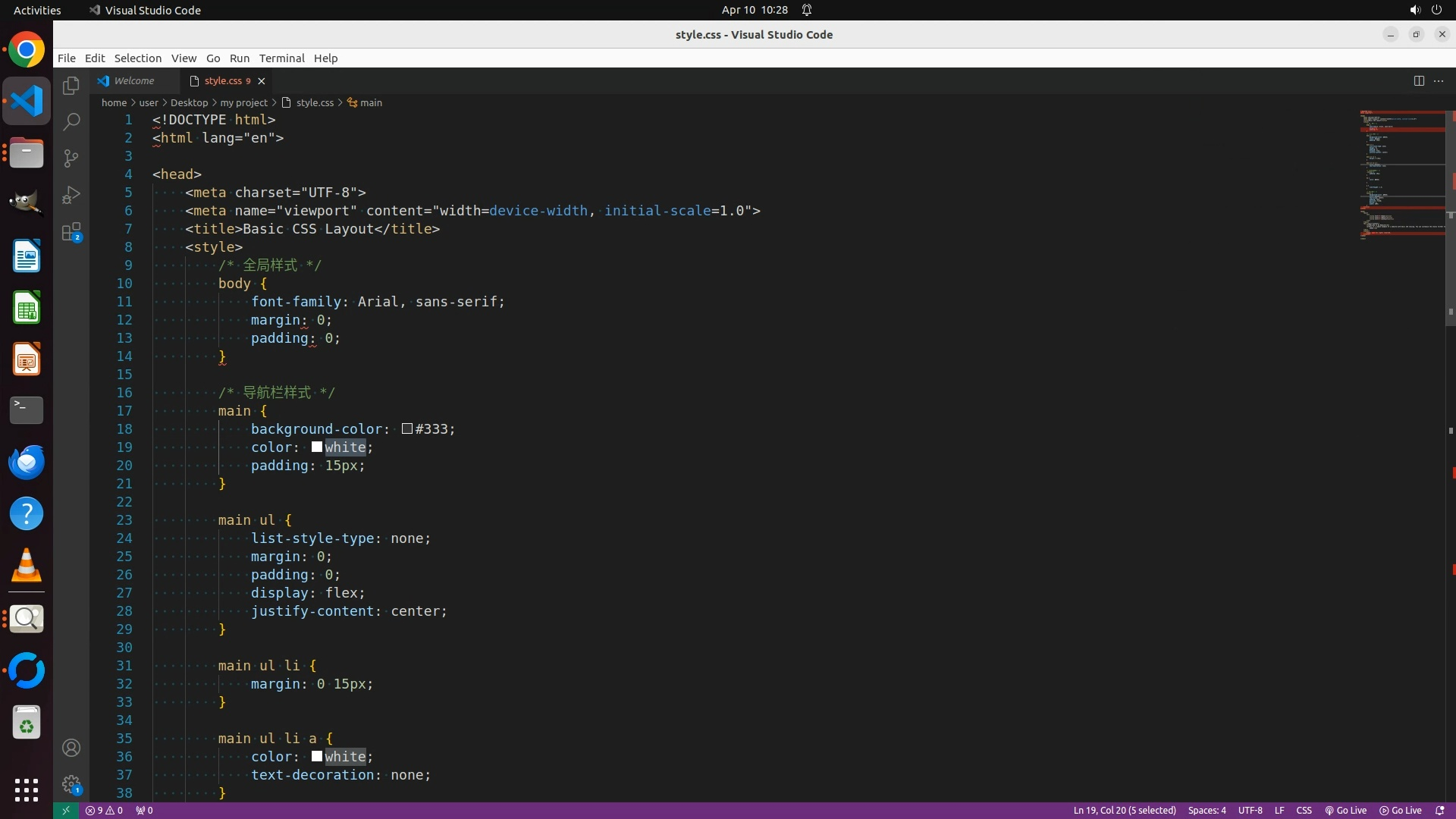
Task: Open the editor More Actions ellipsis
Action: [x=1439, y=81]
